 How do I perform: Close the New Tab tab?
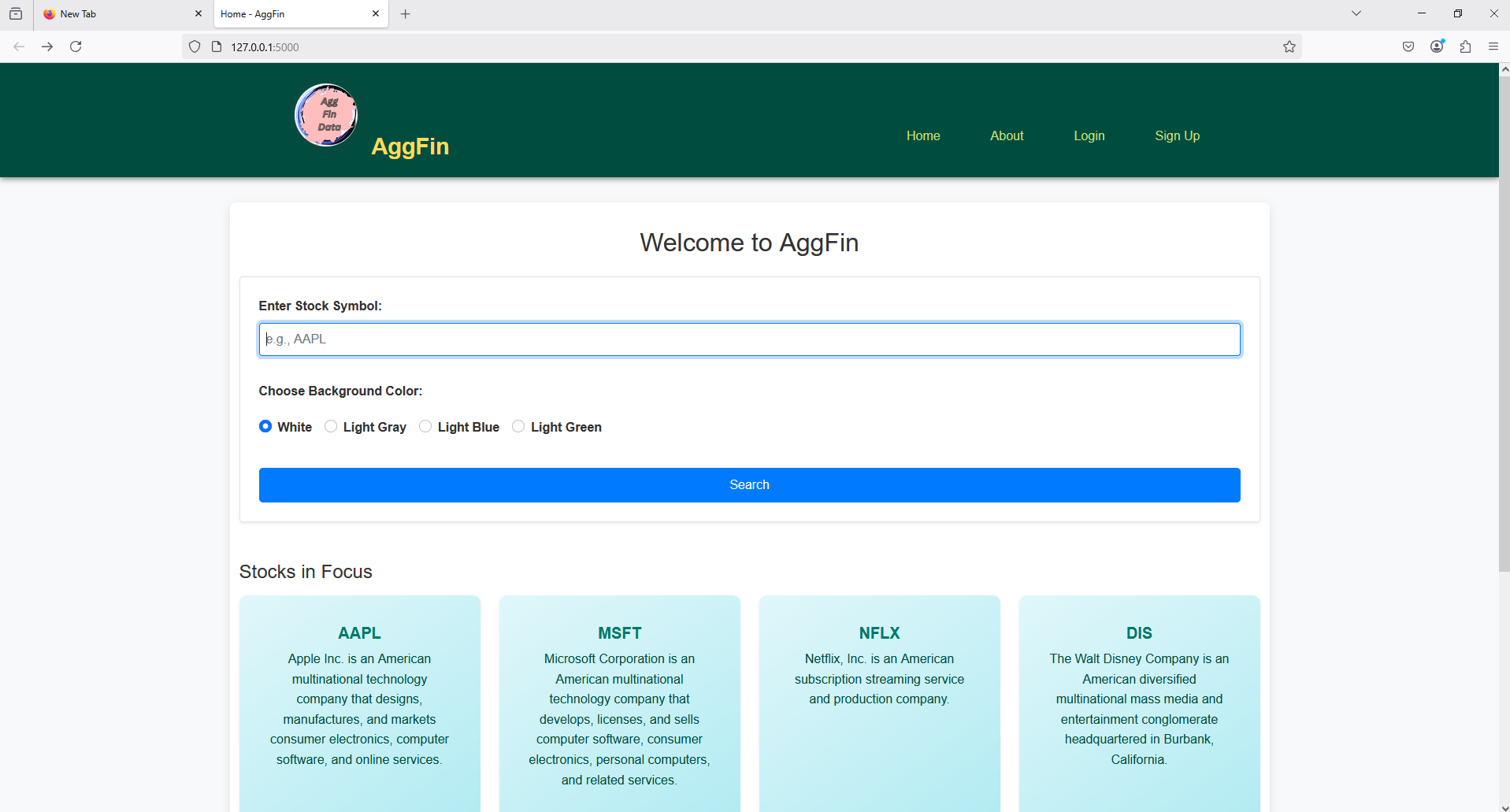[198, 13]
